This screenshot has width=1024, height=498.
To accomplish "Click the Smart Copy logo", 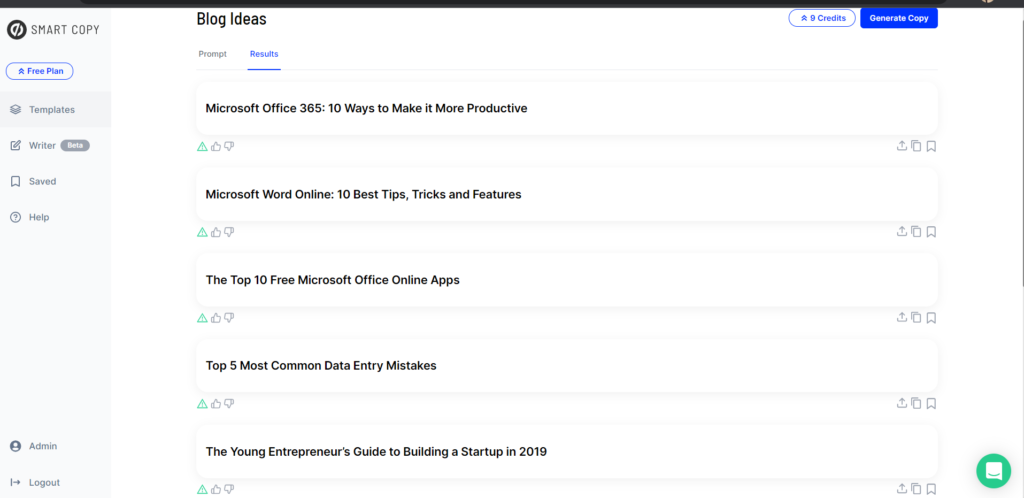I will (53, 30).
